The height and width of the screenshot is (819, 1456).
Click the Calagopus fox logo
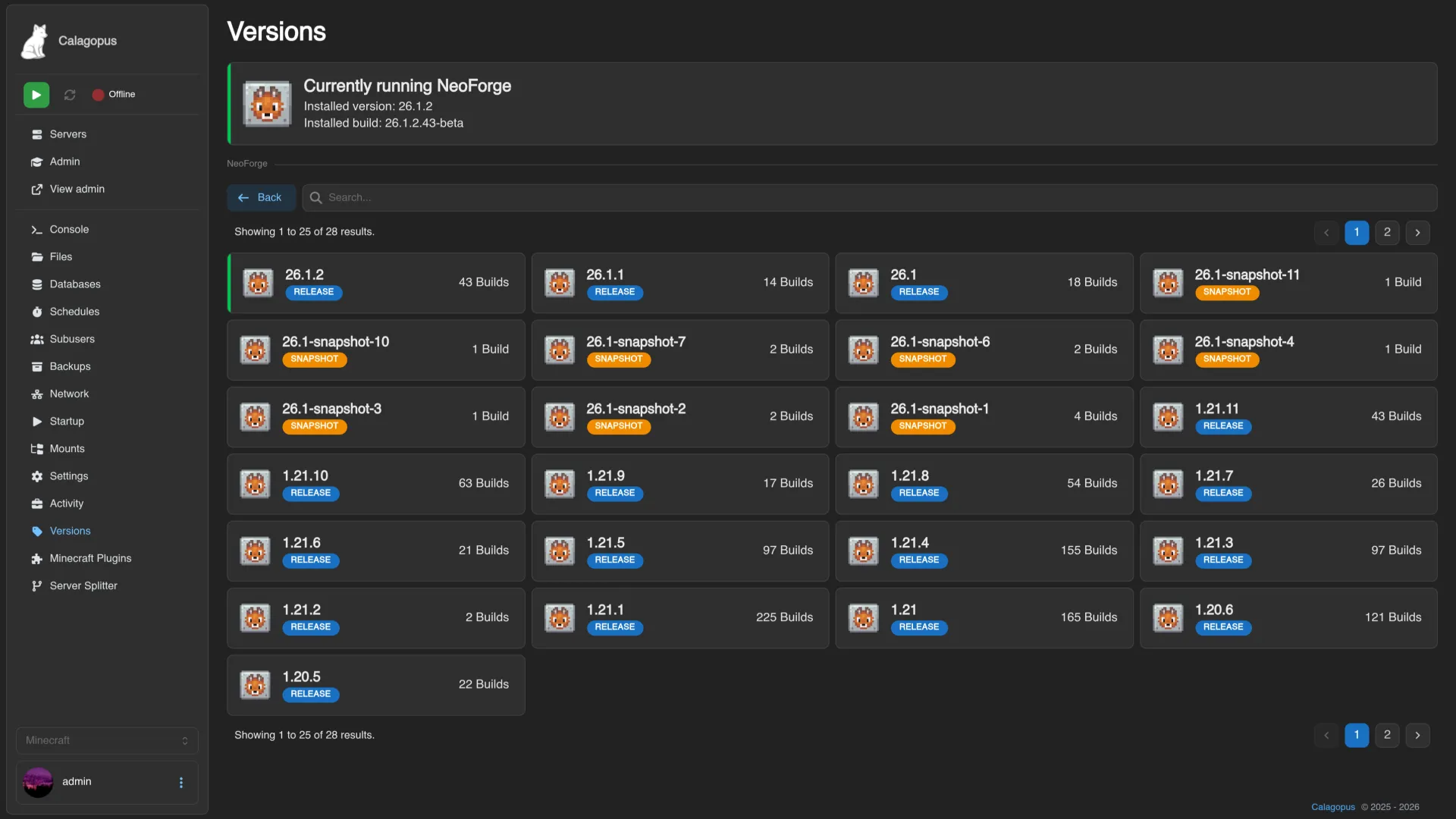[34, 41]
